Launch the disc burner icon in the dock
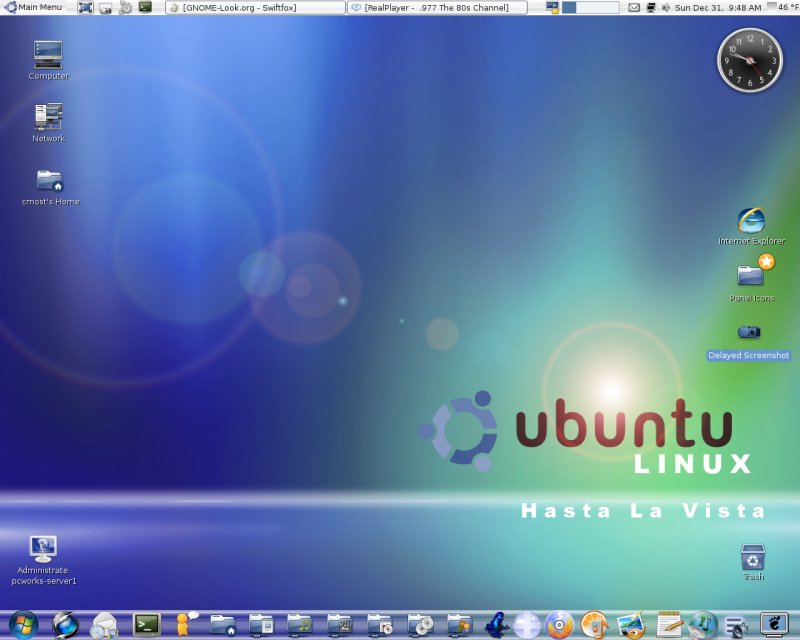Viewport: 800px width, 640px height. pos(559,625)
